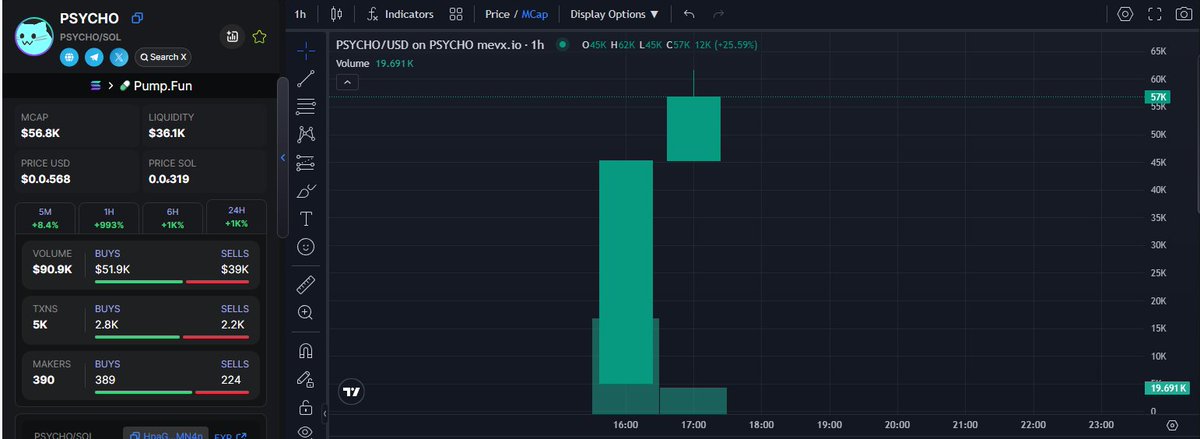Open the emoji icons tool
Image resolution: width=1200 pixels, height=439 pixels.
click(306, 246)
